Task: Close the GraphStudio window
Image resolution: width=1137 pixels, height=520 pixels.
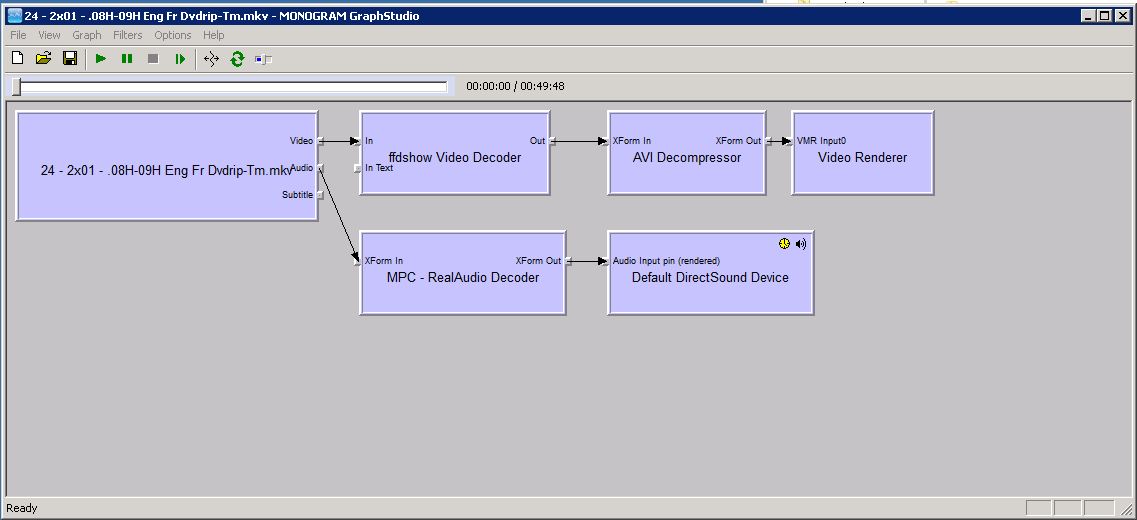Action: [x=1122, y=15]
